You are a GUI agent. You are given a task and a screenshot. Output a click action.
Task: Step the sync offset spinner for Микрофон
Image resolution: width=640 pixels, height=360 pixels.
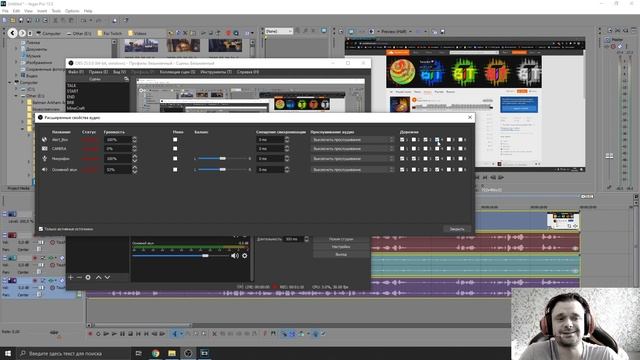(x=287, y=158)
